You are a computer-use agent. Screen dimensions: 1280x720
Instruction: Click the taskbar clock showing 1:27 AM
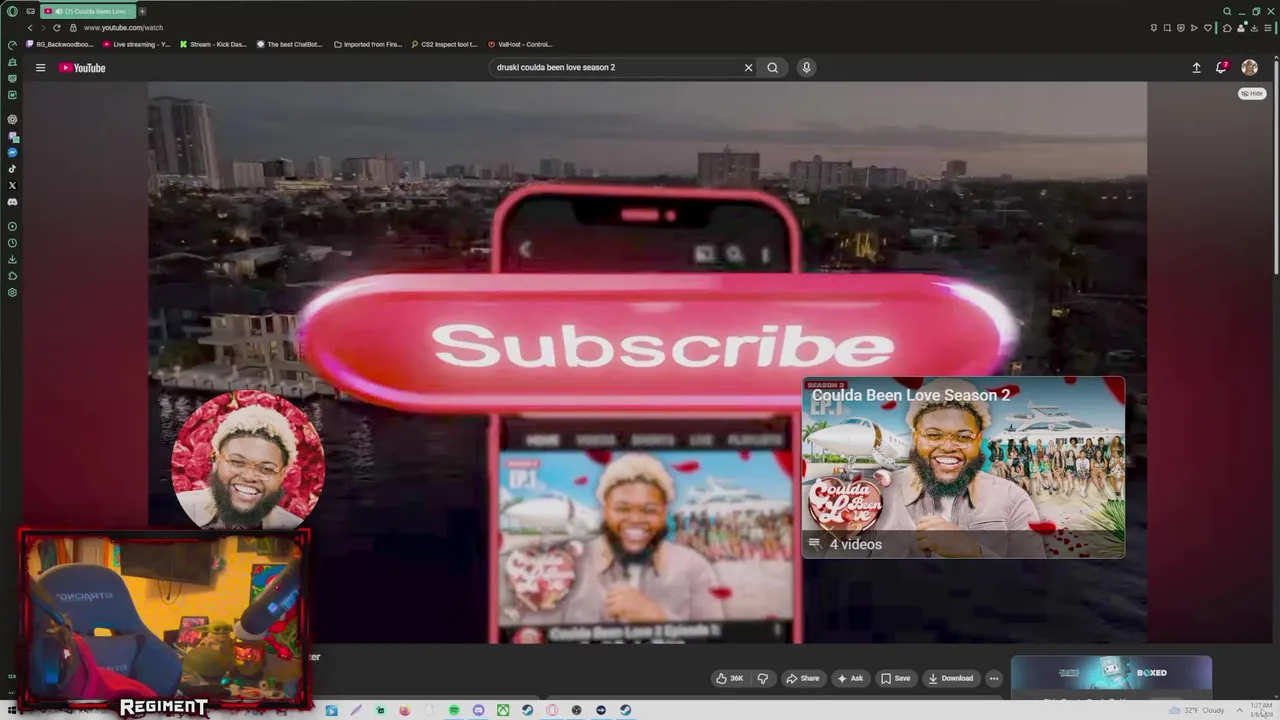tap(1260, 710)
